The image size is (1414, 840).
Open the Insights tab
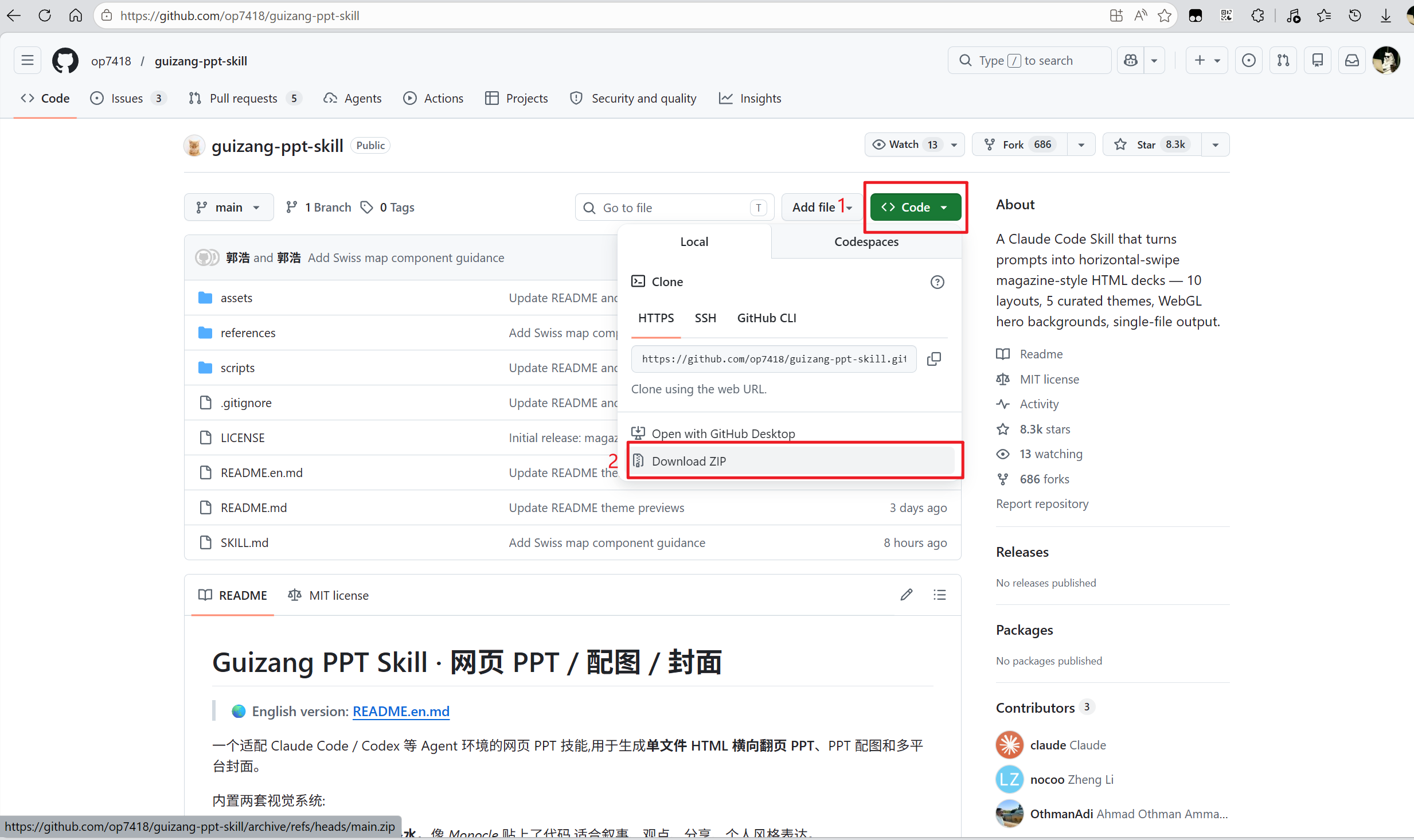pos(750,98)
